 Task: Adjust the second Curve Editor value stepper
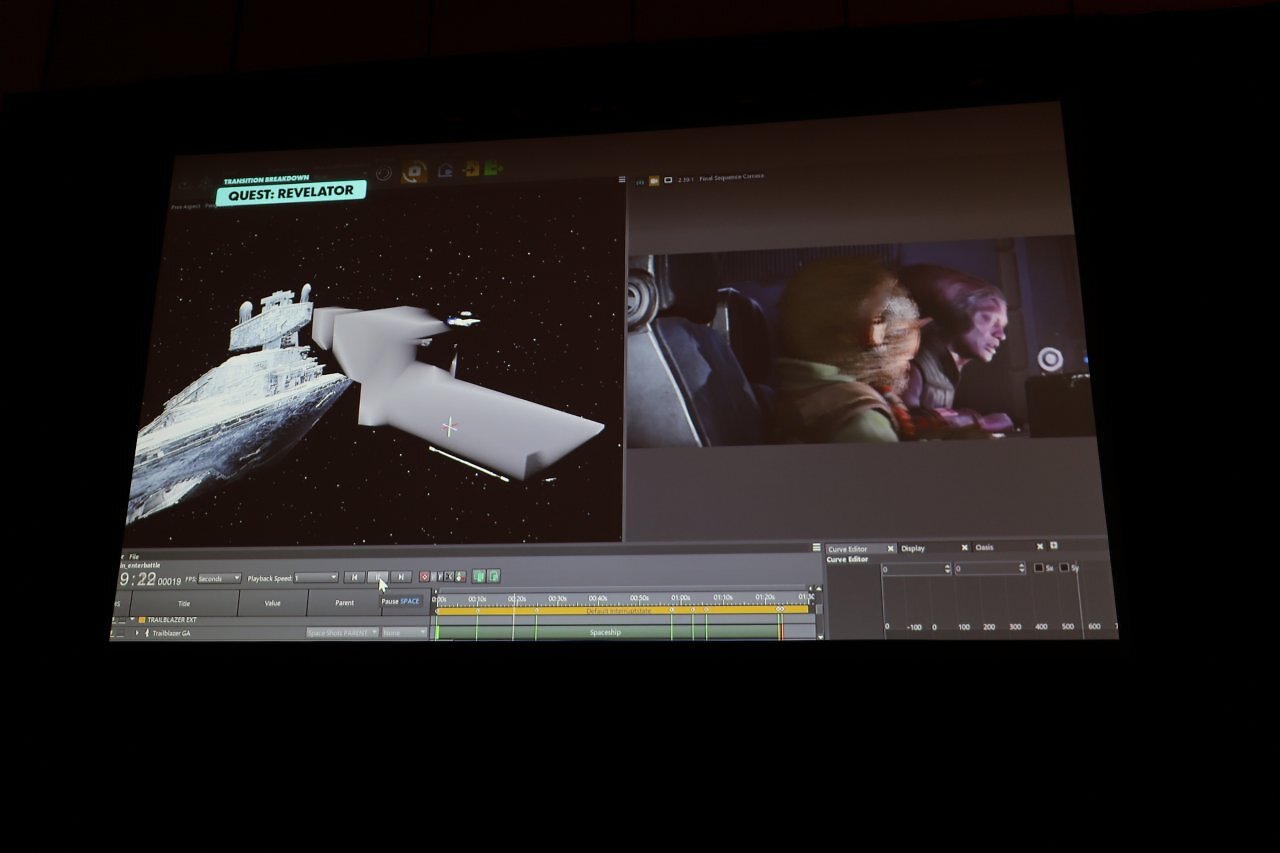coord(1021,568)
